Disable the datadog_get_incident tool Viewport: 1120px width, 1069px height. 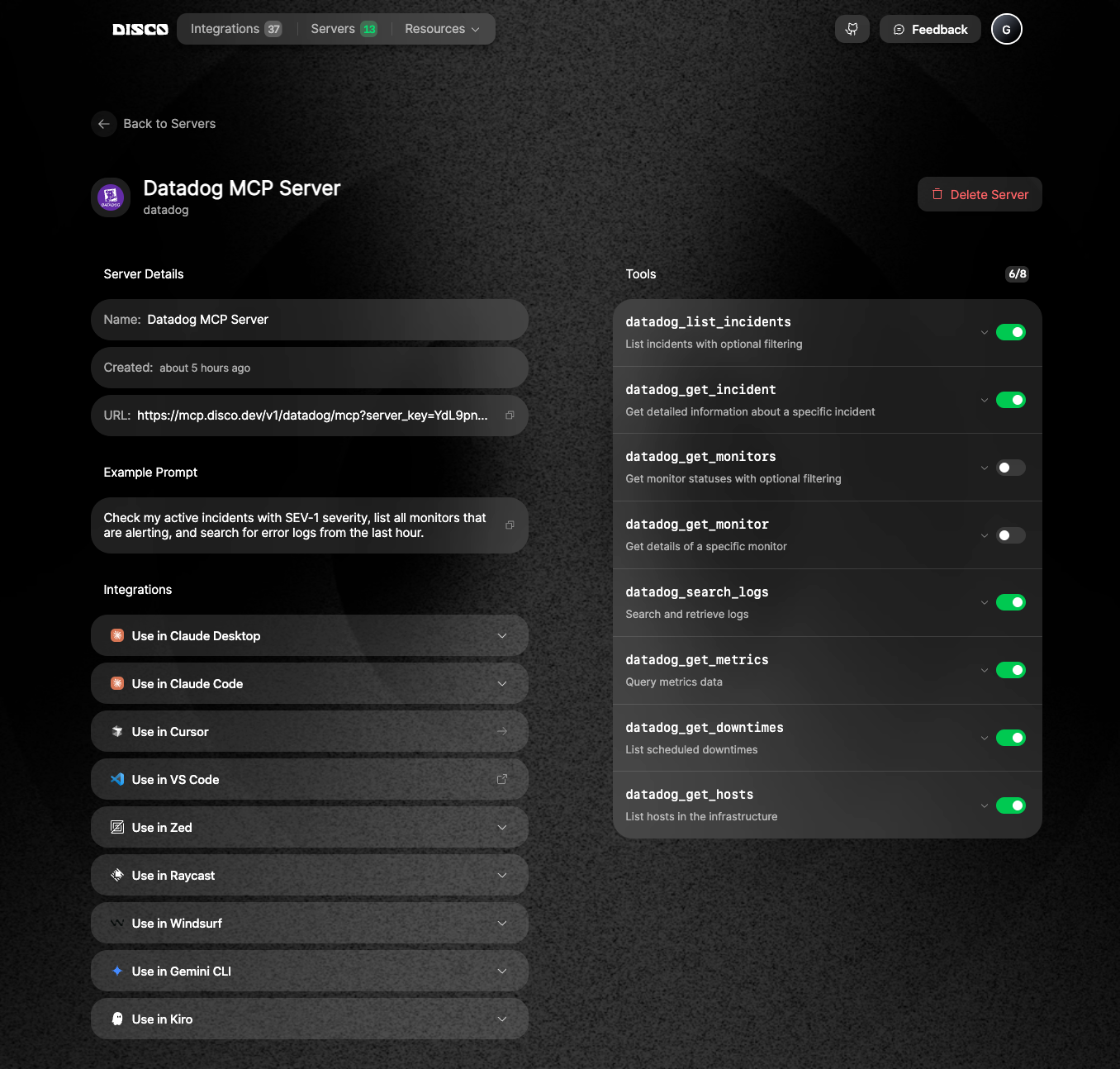click(1011, 400)
